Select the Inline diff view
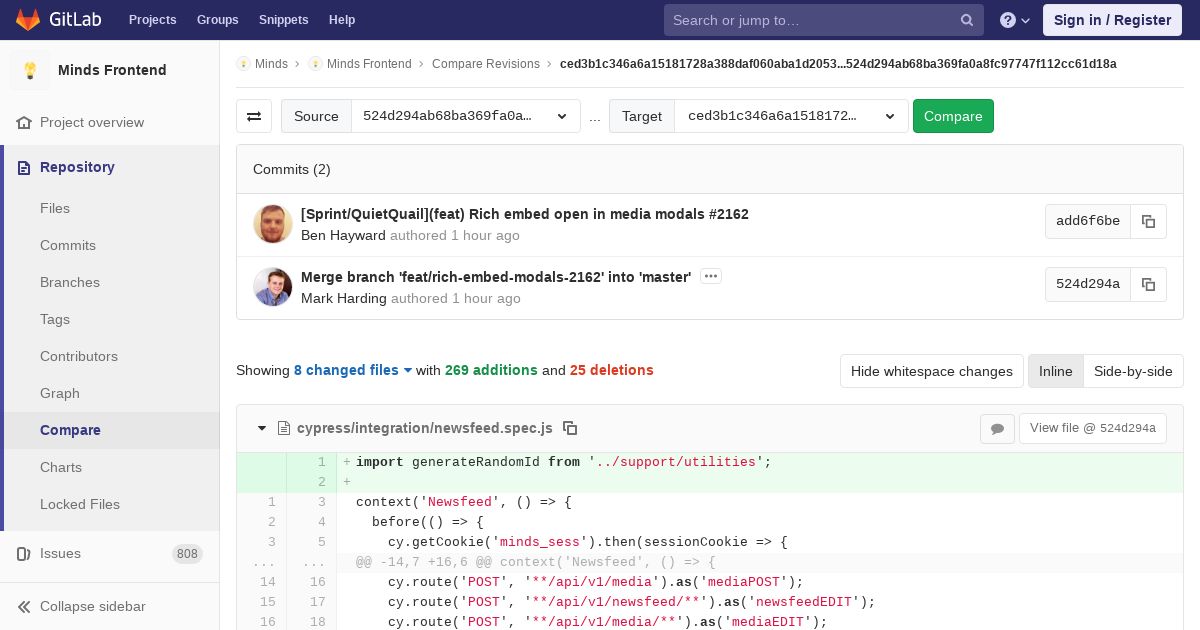 (x=1055, y=371)
